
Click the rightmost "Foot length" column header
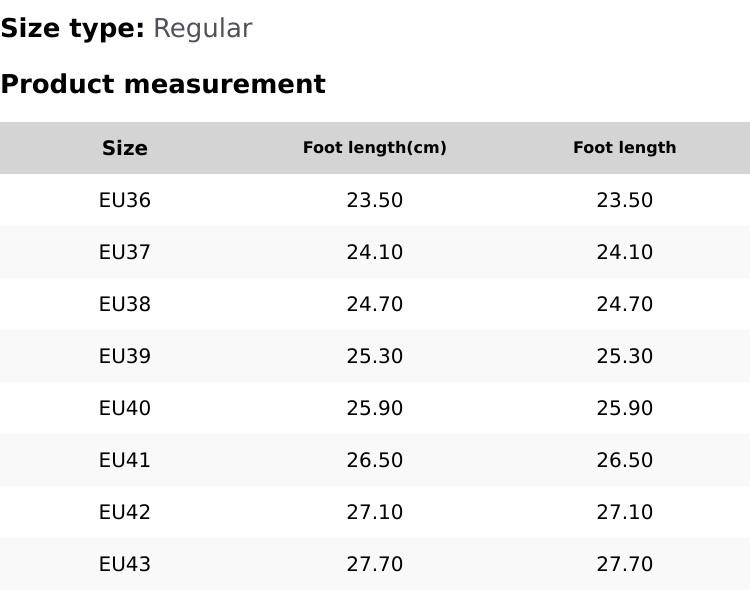point(625,148)
